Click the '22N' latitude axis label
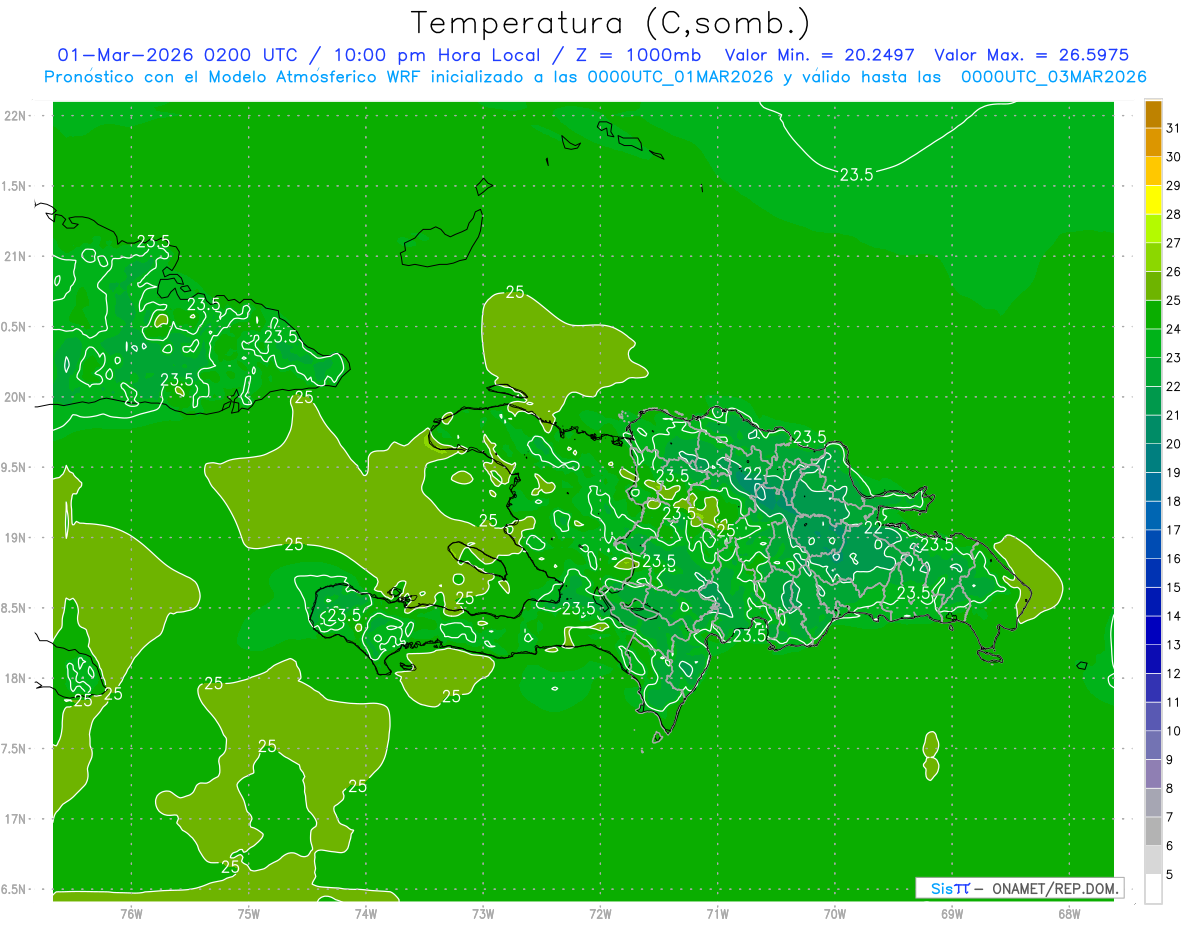The height and width of the screenshot is (927, 1200). click(x=15, y=116)
